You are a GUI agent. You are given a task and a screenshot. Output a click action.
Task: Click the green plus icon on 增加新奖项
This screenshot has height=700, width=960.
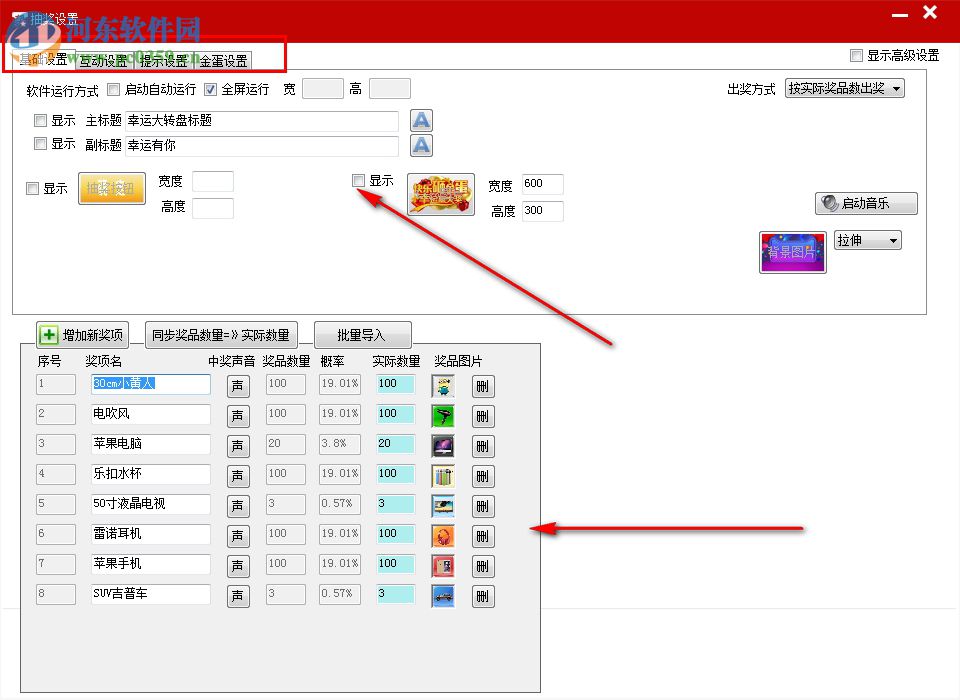click(x=49, y=334)
